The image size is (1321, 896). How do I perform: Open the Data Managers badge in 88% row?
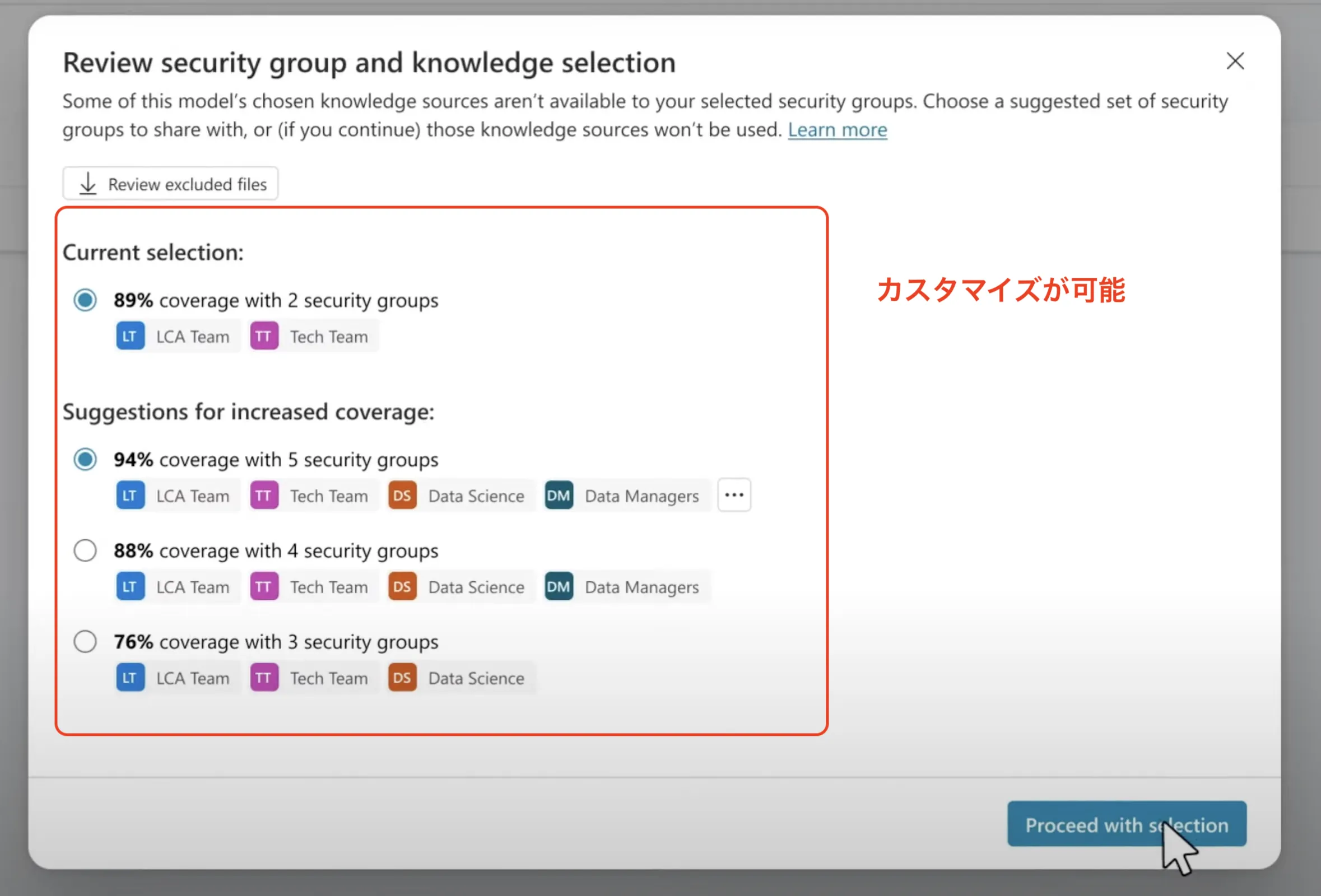click(625, 586)
